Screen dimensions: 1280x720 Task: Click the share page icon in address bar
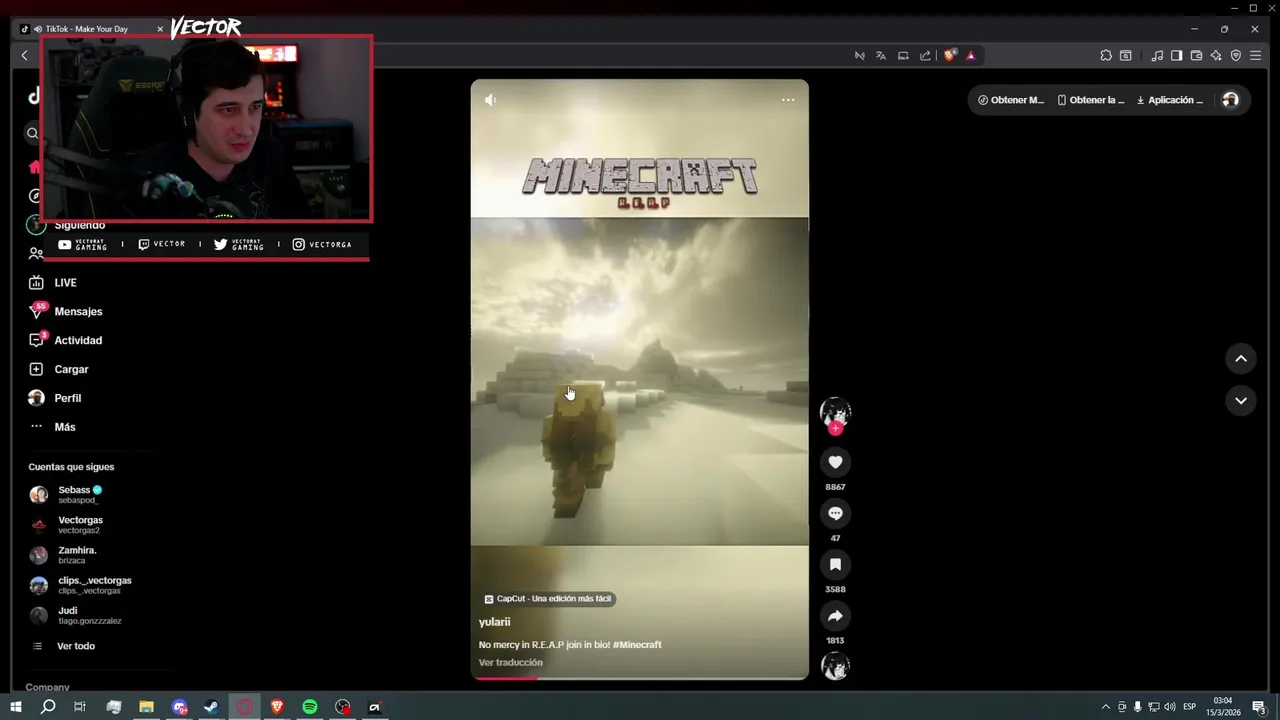click(x=925, y=55)
